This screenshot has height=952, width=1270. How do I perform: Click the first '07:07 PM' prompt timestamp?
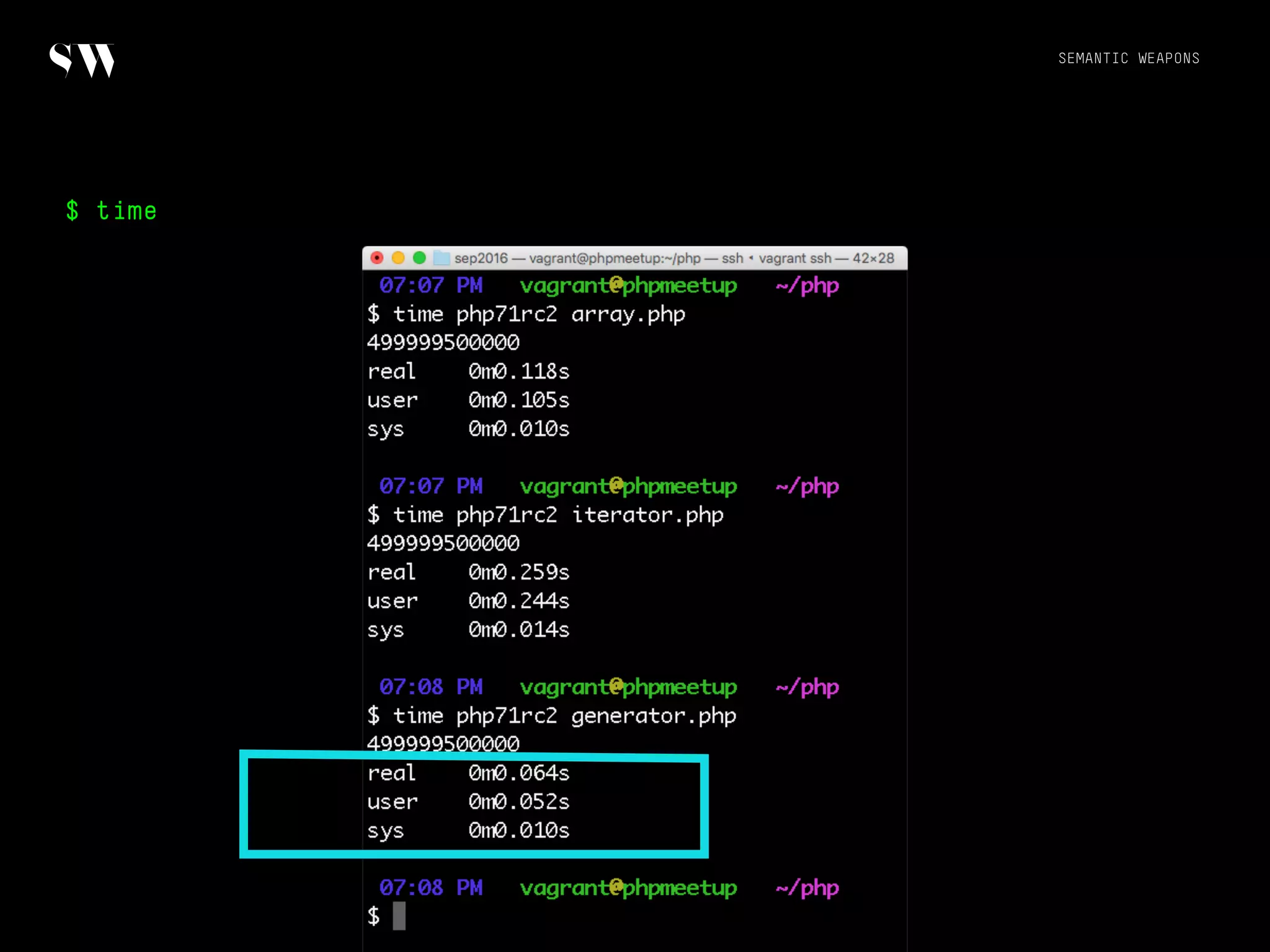tap(431, 285)
